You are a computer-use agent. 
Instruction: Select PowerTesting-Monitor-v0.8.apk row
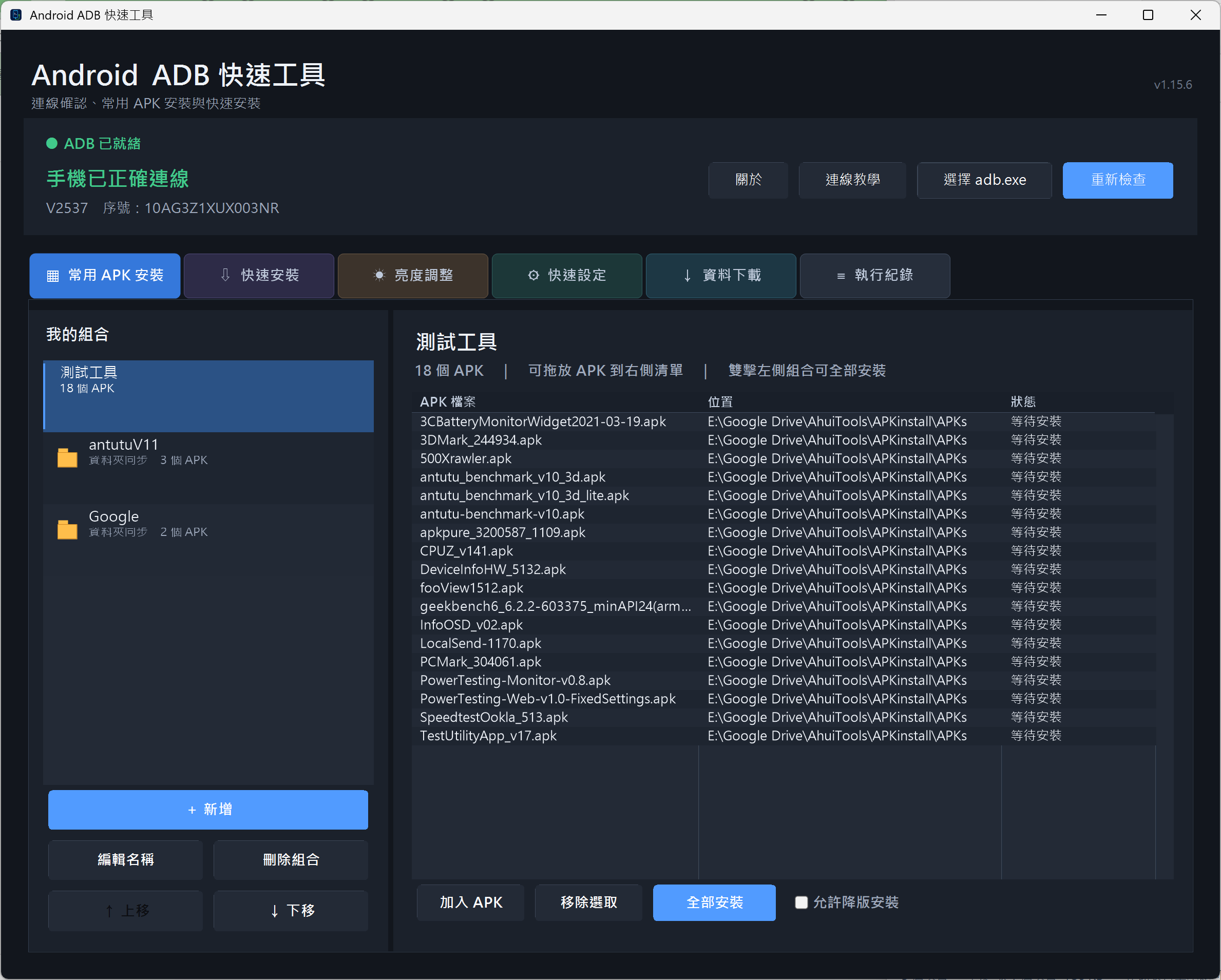(784, 681)
